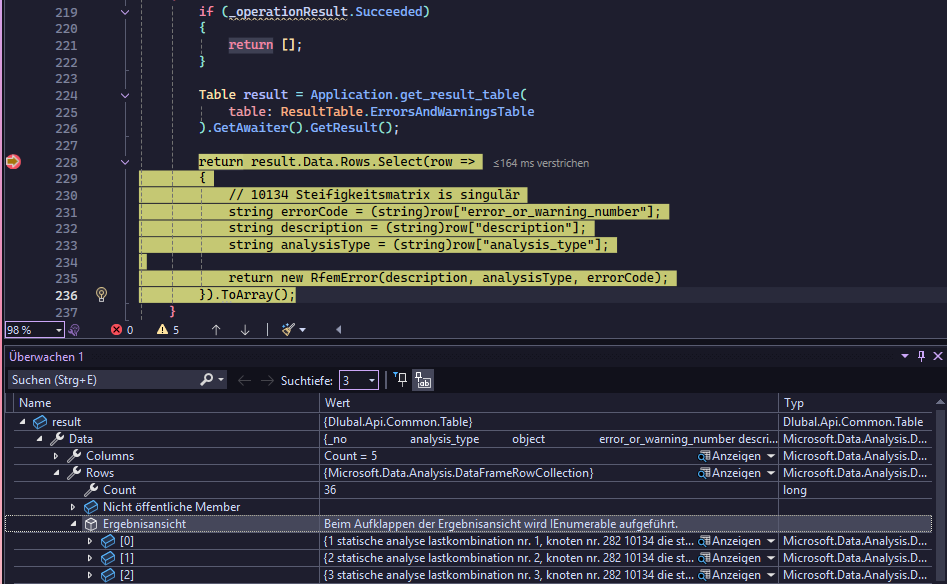Click Anzeigen visualizer for the Rows entry
This screenshot has height=584, width=947.
point(736,473)
